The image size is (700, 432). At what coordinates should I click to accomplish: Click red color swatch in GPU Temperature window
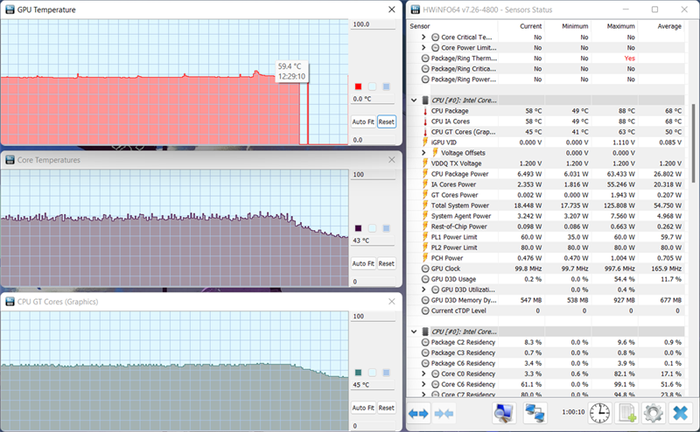[358, 87]
